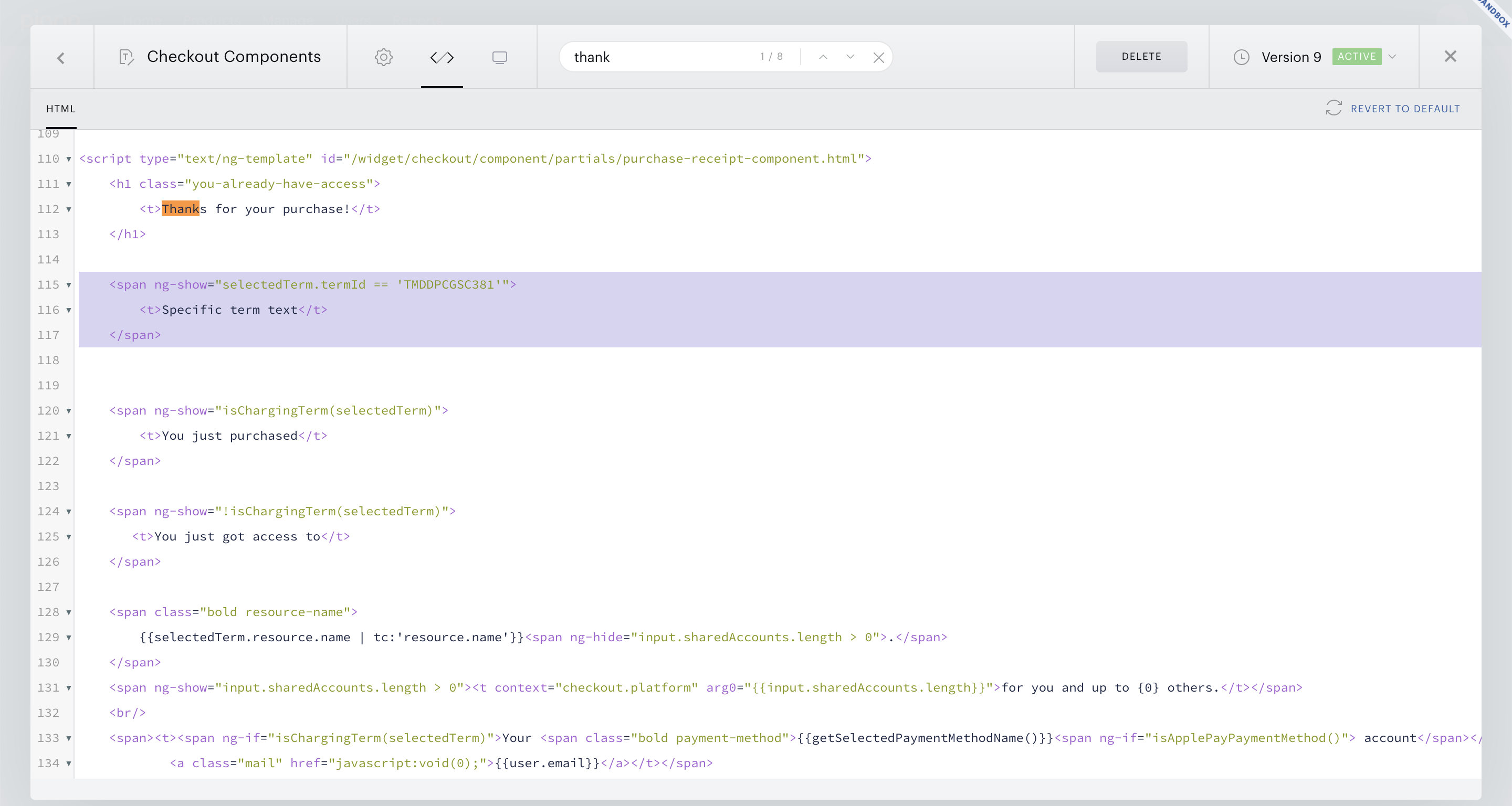Click line number 123 in gutter
The image size is (1512, 806).
(x=48, y=486)
